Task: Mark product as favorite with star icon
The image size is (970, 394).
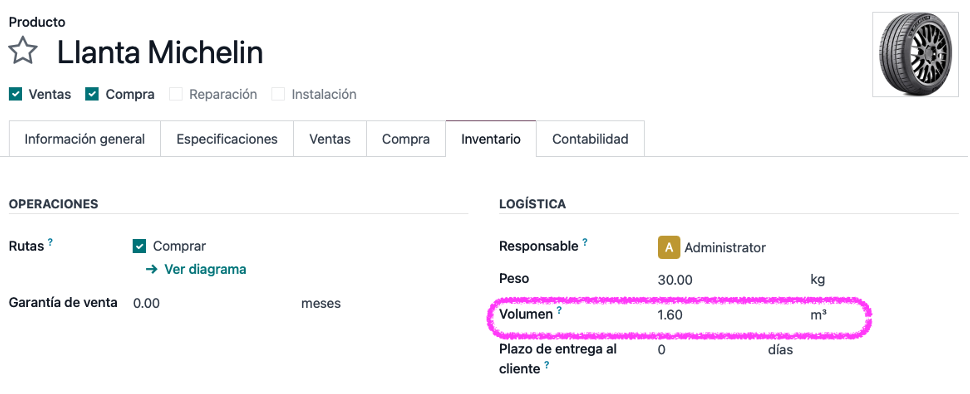Action: [23, 51]
